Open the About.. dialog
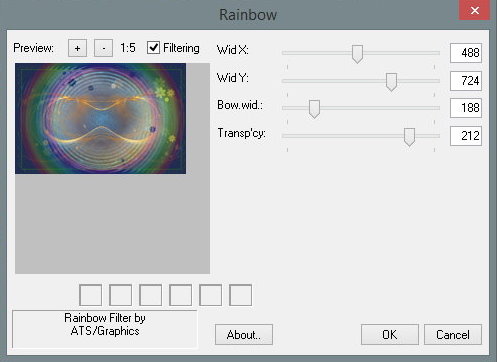497x362 pixels. (x=244, y=335)
